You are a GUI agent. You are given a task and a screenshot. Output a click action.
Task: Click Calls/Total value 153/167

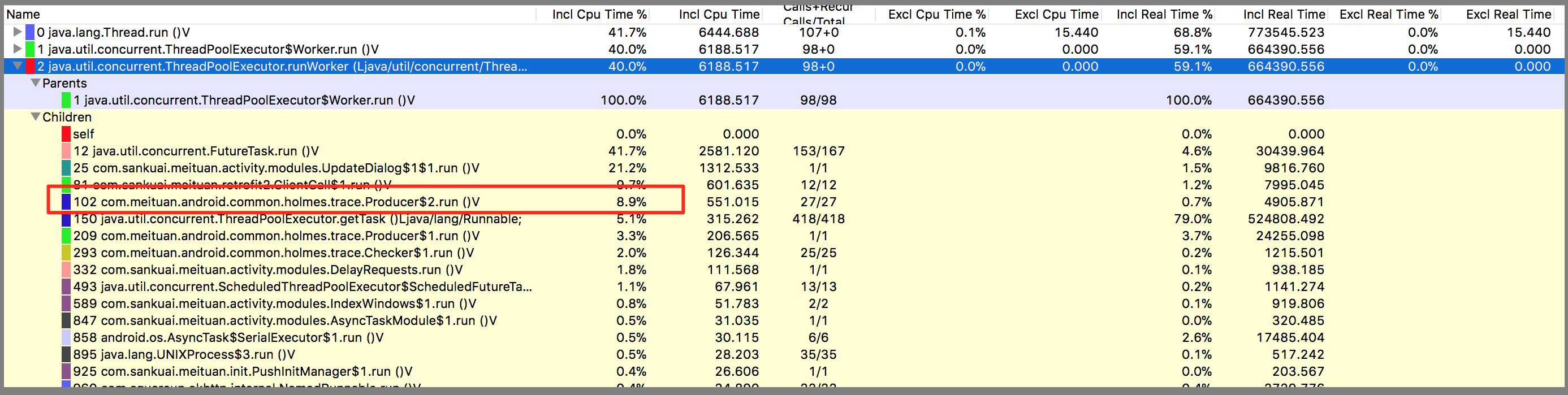coord(818,151)
